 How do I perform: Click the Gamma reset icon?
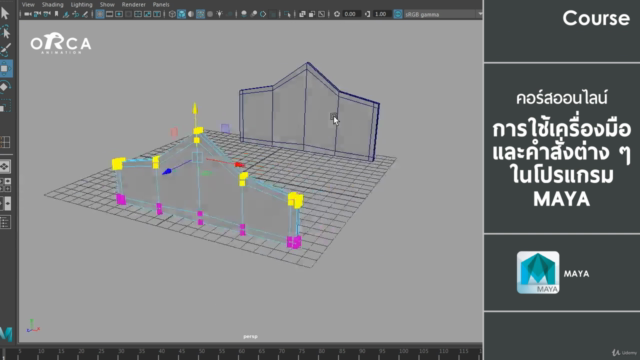coord(367,14)
